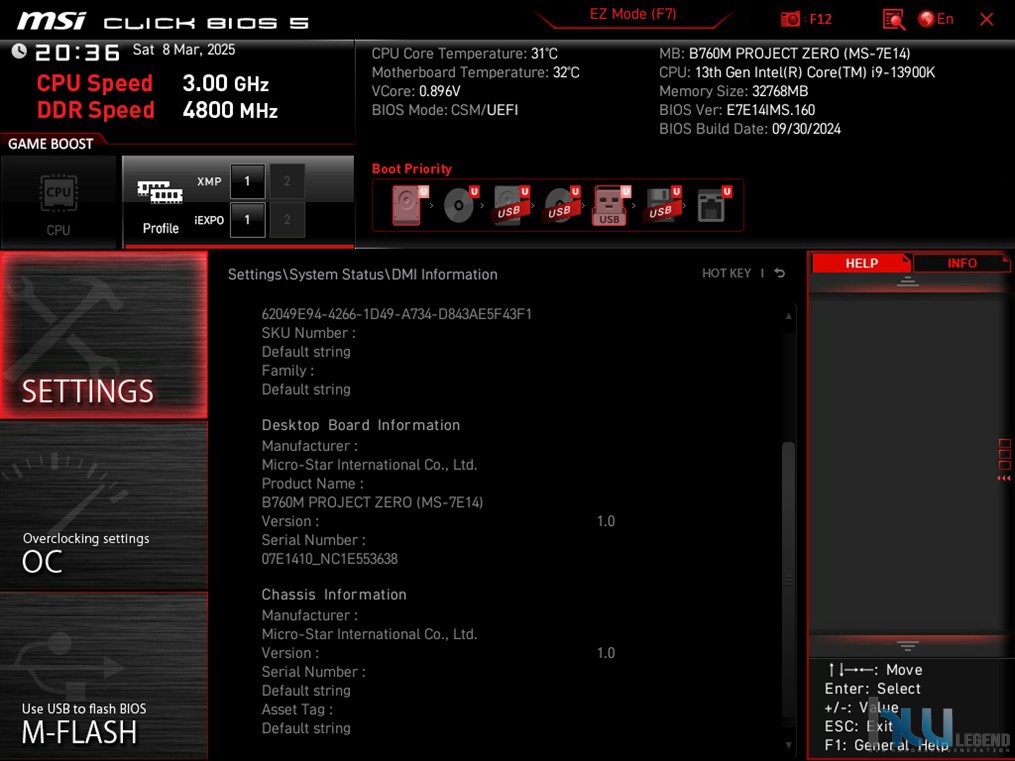Click the scroll down arrow of DMI list

pos(788,745)
